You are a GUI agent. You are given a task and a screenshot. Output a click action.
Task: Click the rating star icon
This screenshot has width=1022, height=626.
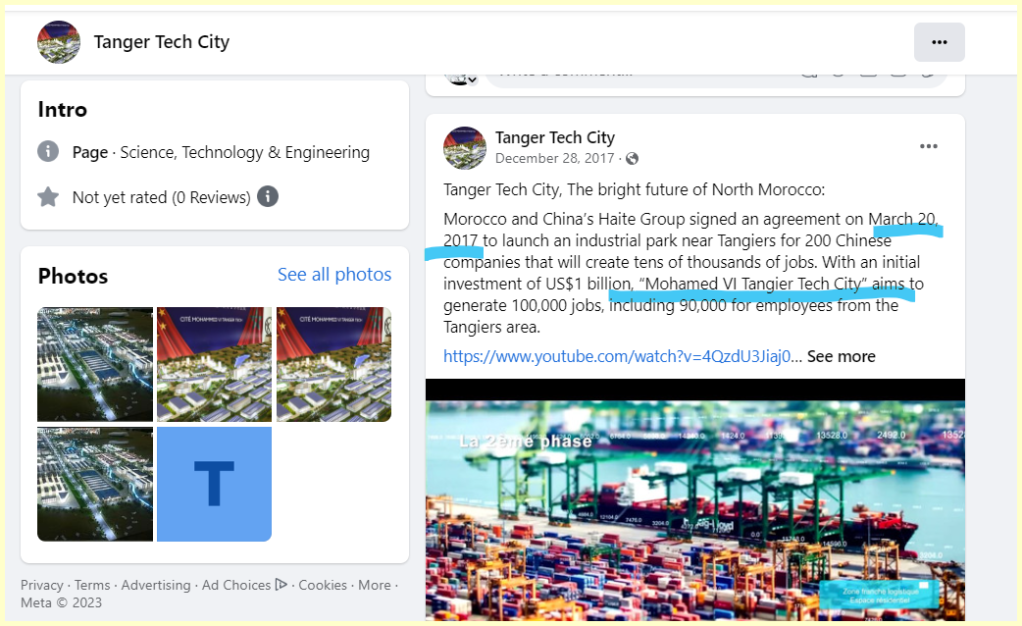point(48,197)
